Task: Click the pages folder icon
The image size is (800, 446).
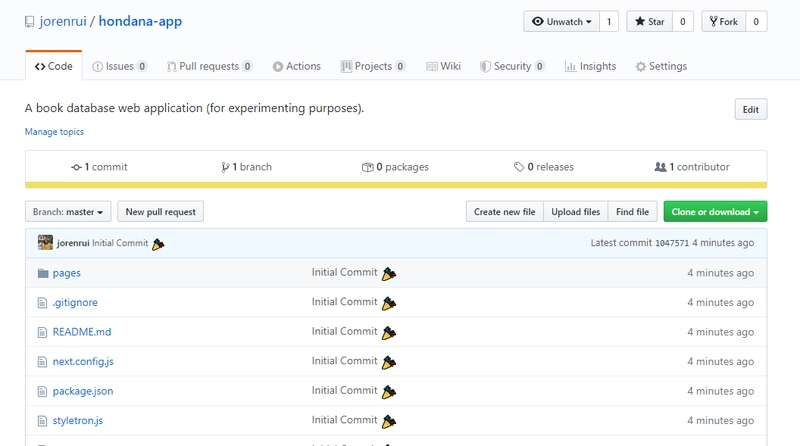Action: tap(43, 273)
